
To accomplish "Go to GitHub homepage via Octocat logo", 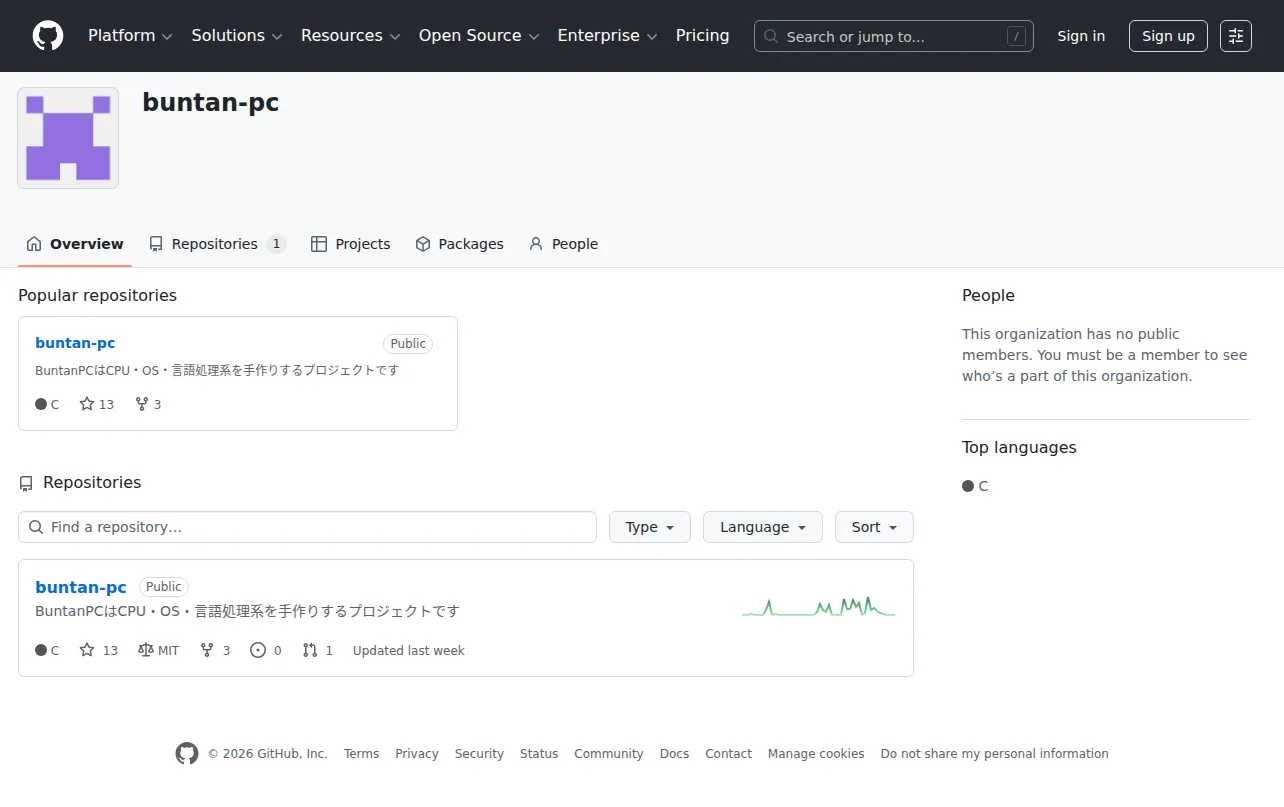I will [48, 36].
